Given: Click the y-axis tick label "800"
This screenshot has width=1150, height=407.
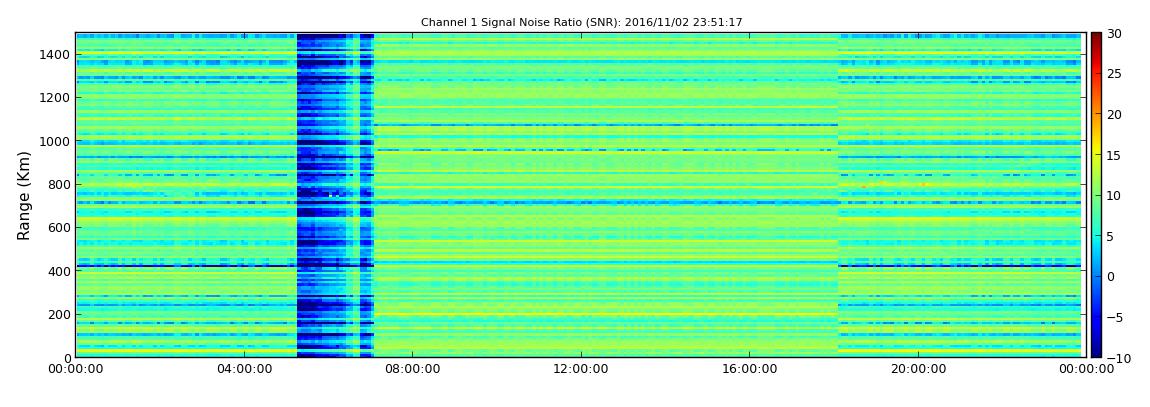Looking at the screenshot, I should tap(59, 184).
